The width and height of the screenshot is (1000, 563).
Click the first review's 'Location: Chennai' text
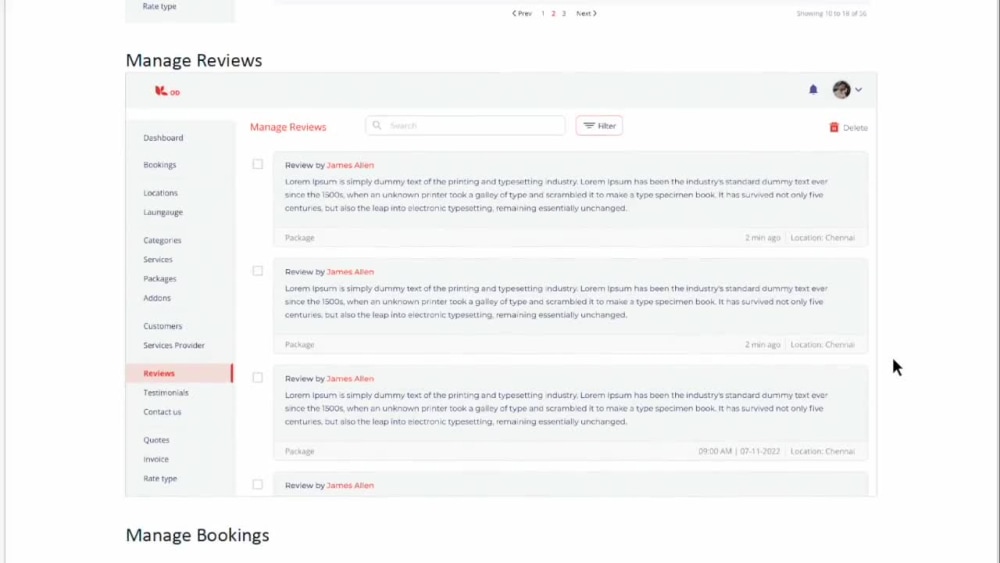coord(823,238)
